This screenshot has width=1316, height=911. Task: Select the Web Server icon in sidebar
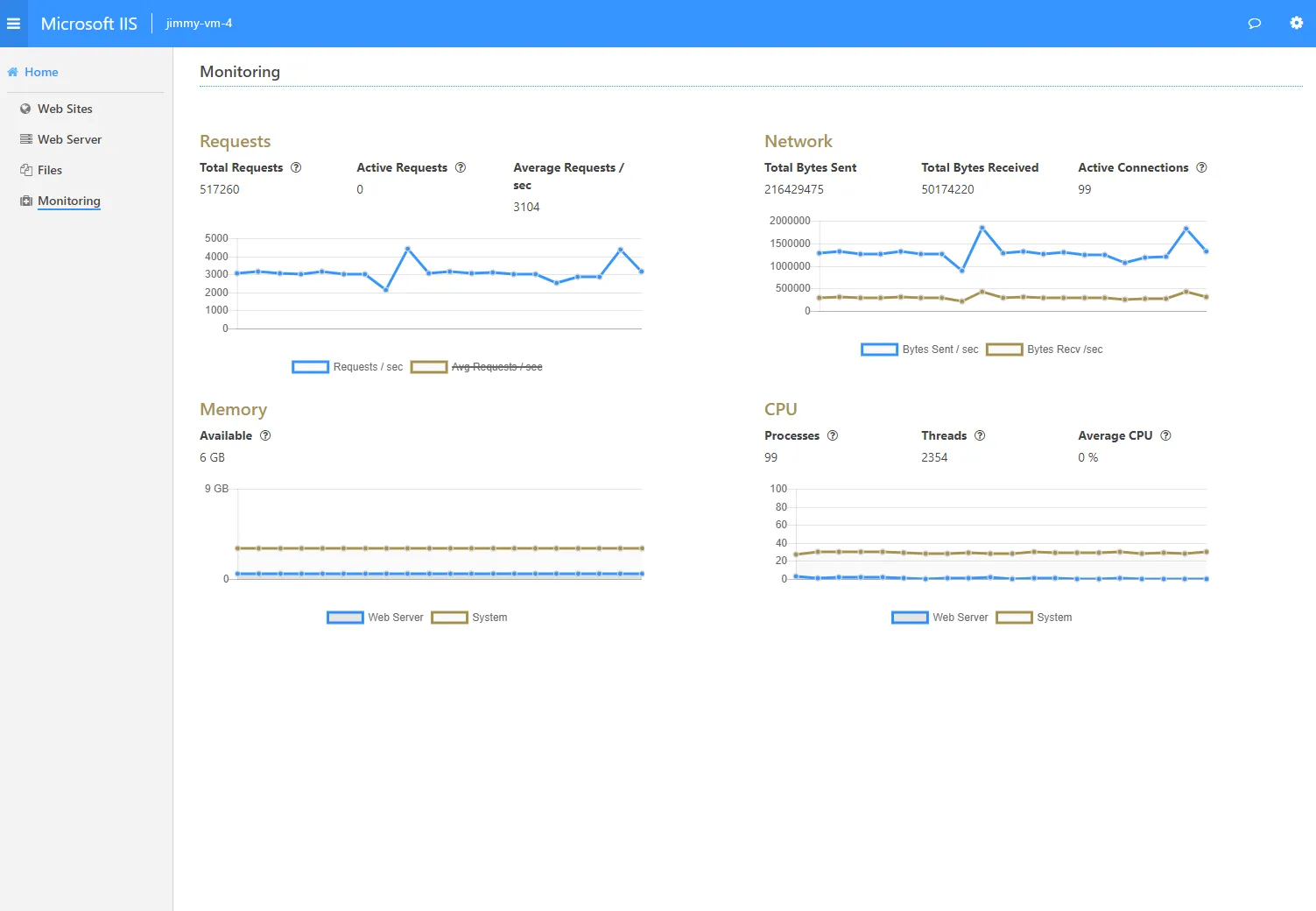[x=25, y=139]
